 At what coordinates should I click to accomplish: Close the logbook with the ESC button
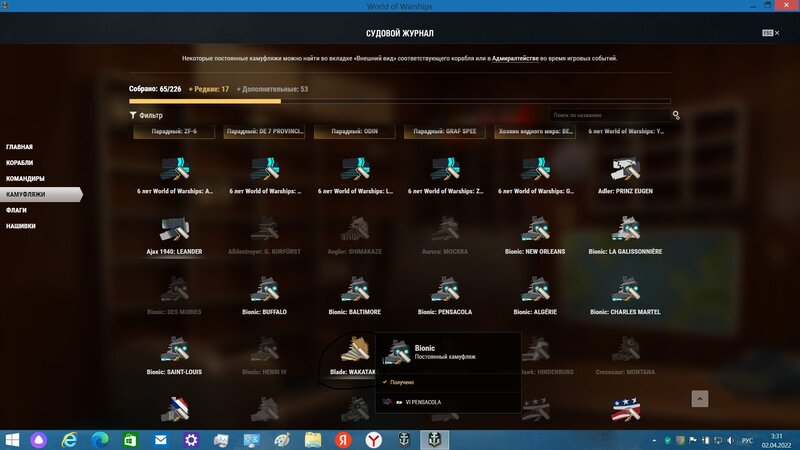(770, 33)
